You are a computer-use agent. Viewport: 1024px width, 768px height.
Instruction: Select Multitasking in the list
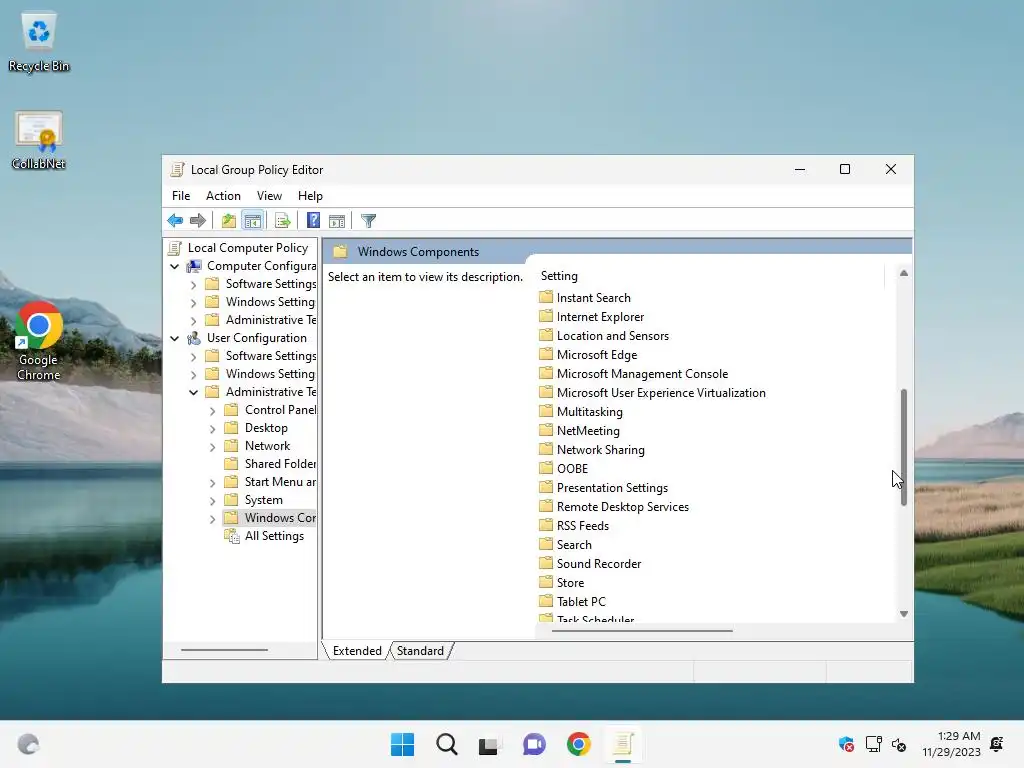coord(590,411)
